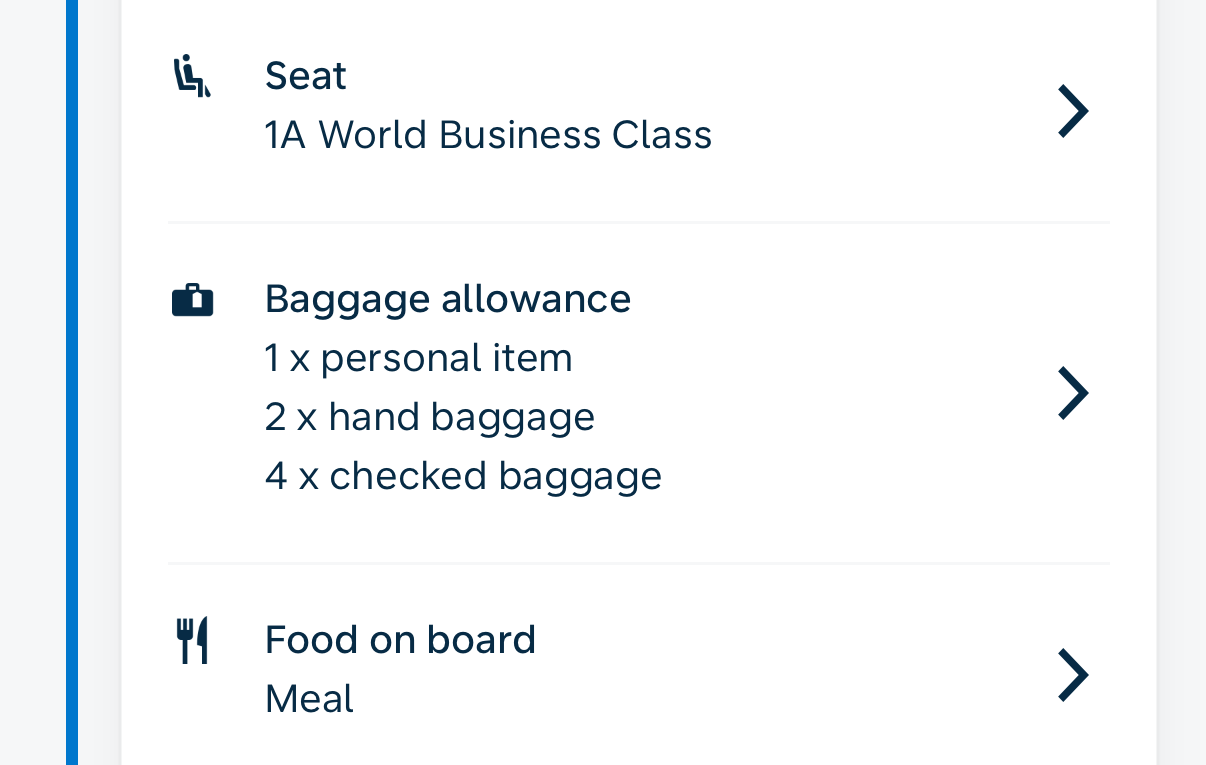1206x765 pixels.
Task: Tap the Meal label
Action: [309, 699]
